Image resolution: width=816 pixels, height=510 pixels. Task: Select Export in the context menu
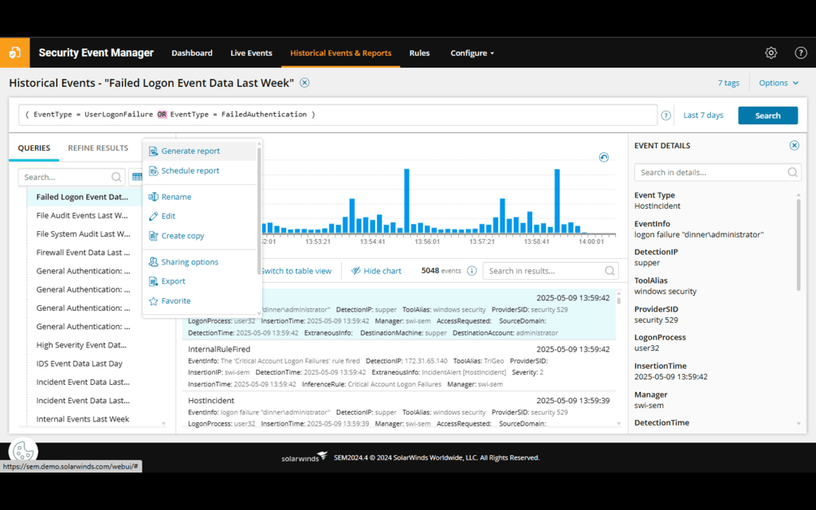(x=173, y=281)
